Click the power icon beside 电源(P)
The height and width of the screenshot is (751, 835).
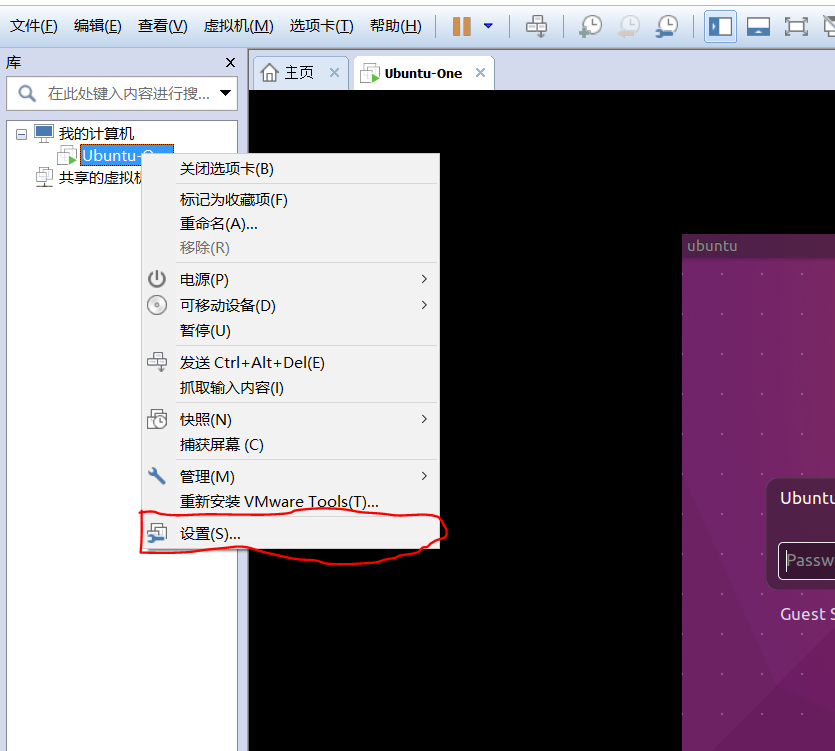pos(157,279)
